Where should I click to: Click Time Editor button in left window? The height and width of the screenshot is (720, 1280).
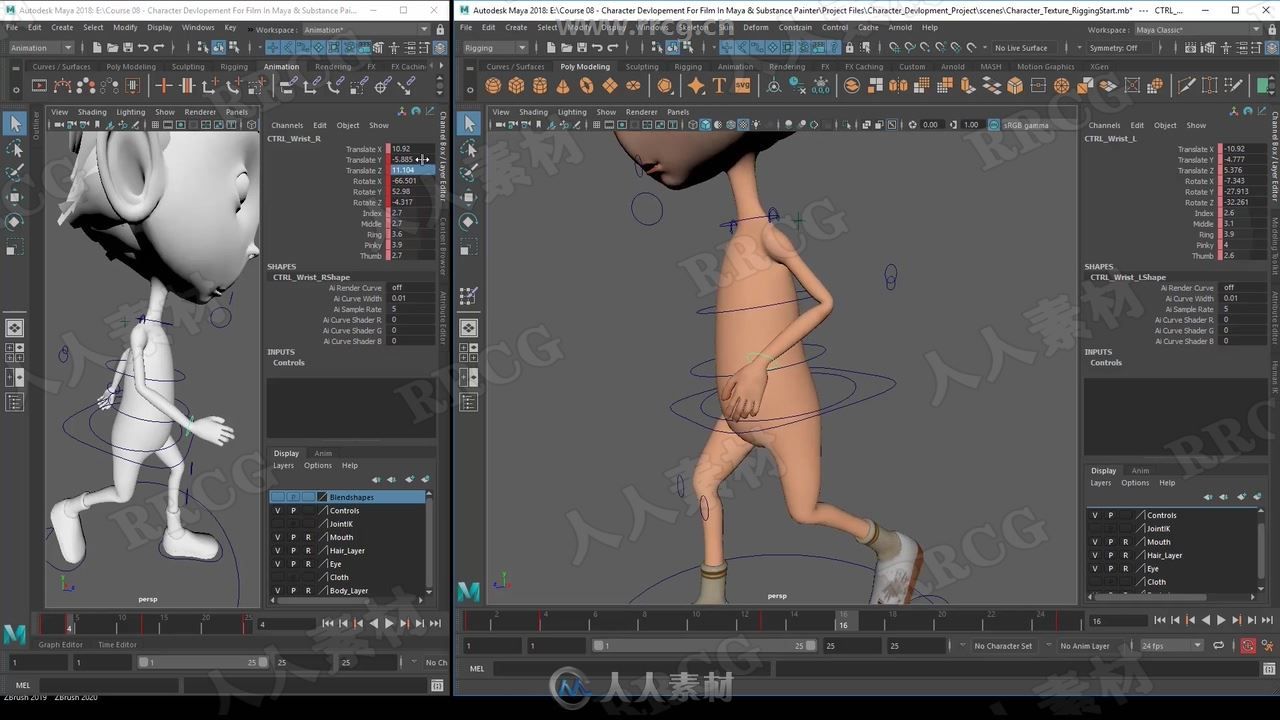(117, 645)
